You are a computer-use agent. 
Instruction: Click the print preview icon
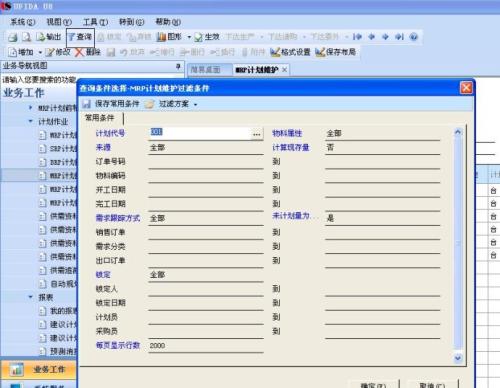point(26,37)
